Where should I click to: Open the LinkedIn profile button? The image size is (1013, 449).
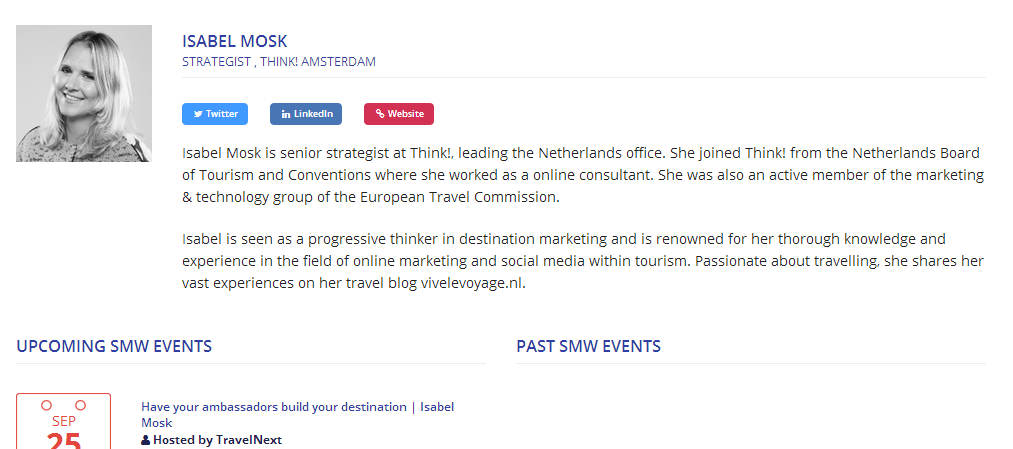[x=306, y=114]
